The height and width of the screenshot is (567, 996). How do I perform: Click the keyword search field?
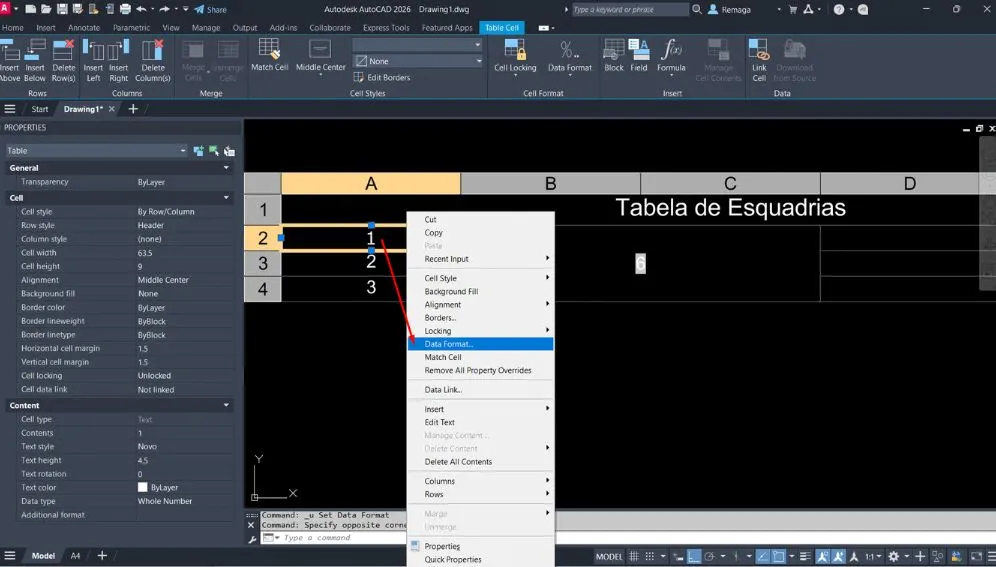pyautogui.click(x=630, y=10)
